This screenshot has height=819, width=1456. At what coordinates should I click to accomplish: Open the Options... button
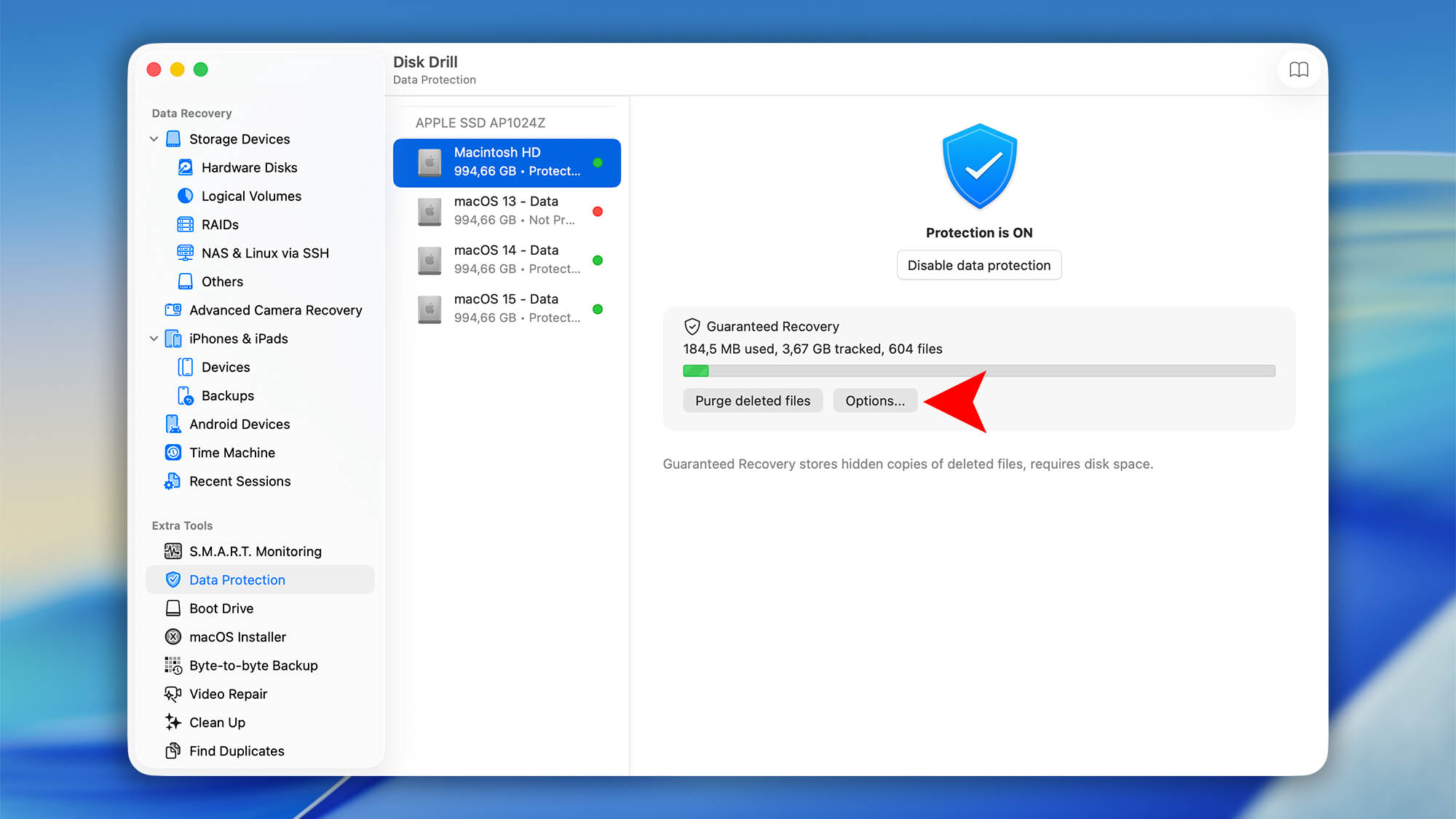(875, 400)
